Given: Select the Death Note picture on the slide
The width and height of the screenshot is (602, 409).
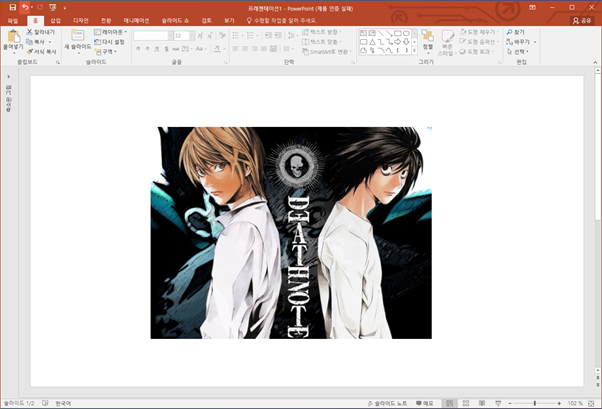Looking at the screenshot, I should click(291, 233).
